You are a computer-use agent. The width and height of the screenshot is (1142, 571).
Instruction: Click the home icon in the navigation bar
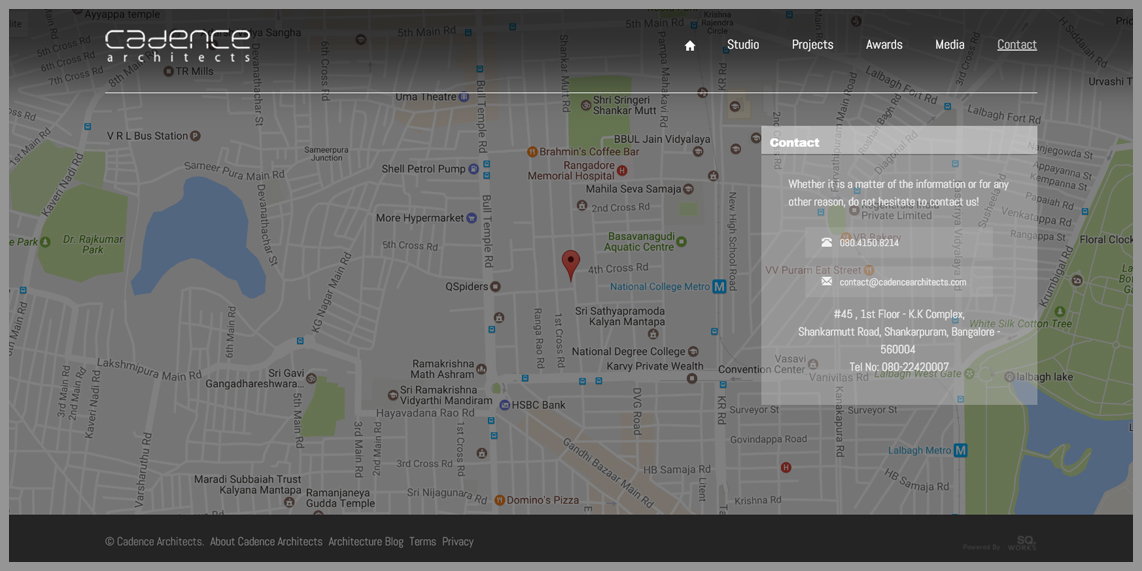click(x=690, y=45)
